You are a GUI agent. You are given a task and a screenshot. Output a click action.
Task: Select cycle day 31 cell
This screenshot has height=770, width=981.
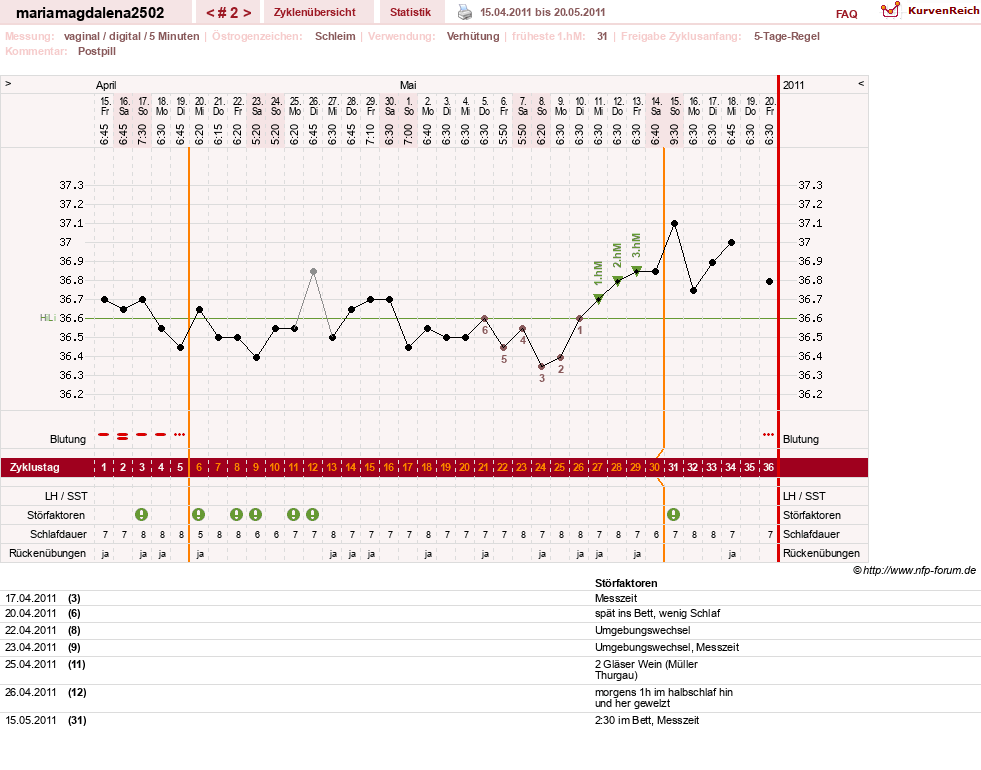click(x=673, y=467)
